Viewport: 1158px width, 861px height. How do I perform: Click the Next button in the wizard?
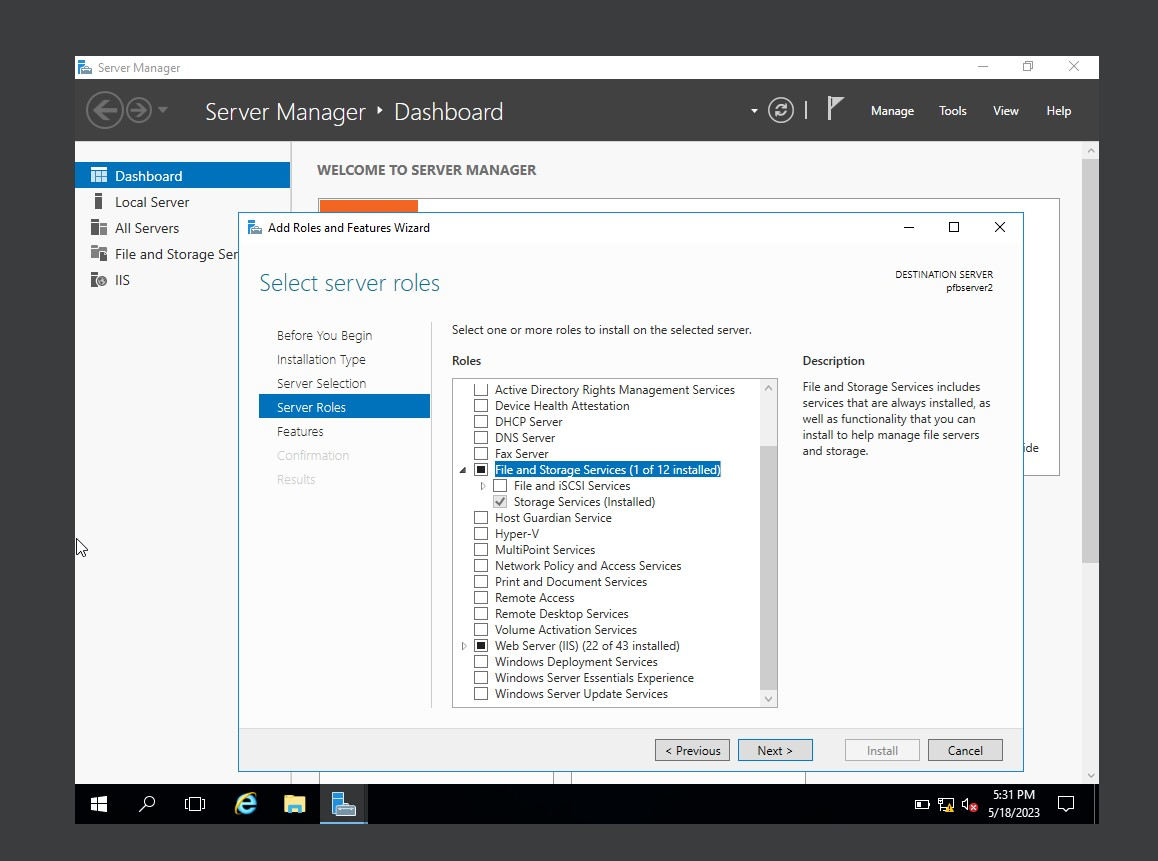(775, 749)
